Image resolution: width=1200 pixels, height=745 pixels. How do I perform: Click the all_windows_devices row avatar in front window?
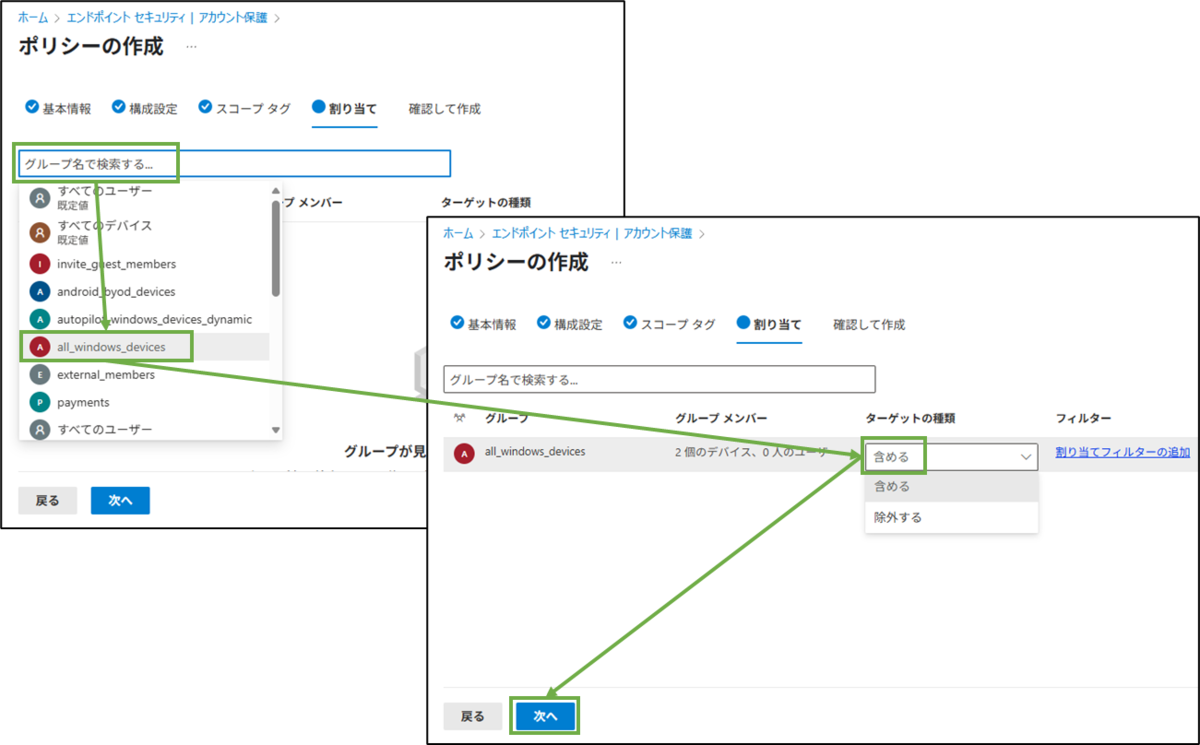point(464,454)
